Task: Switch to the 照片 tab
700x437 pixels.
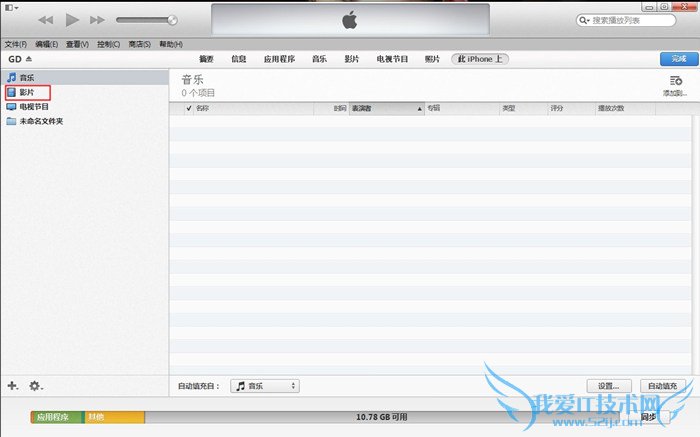Action: tap(432, 59)
